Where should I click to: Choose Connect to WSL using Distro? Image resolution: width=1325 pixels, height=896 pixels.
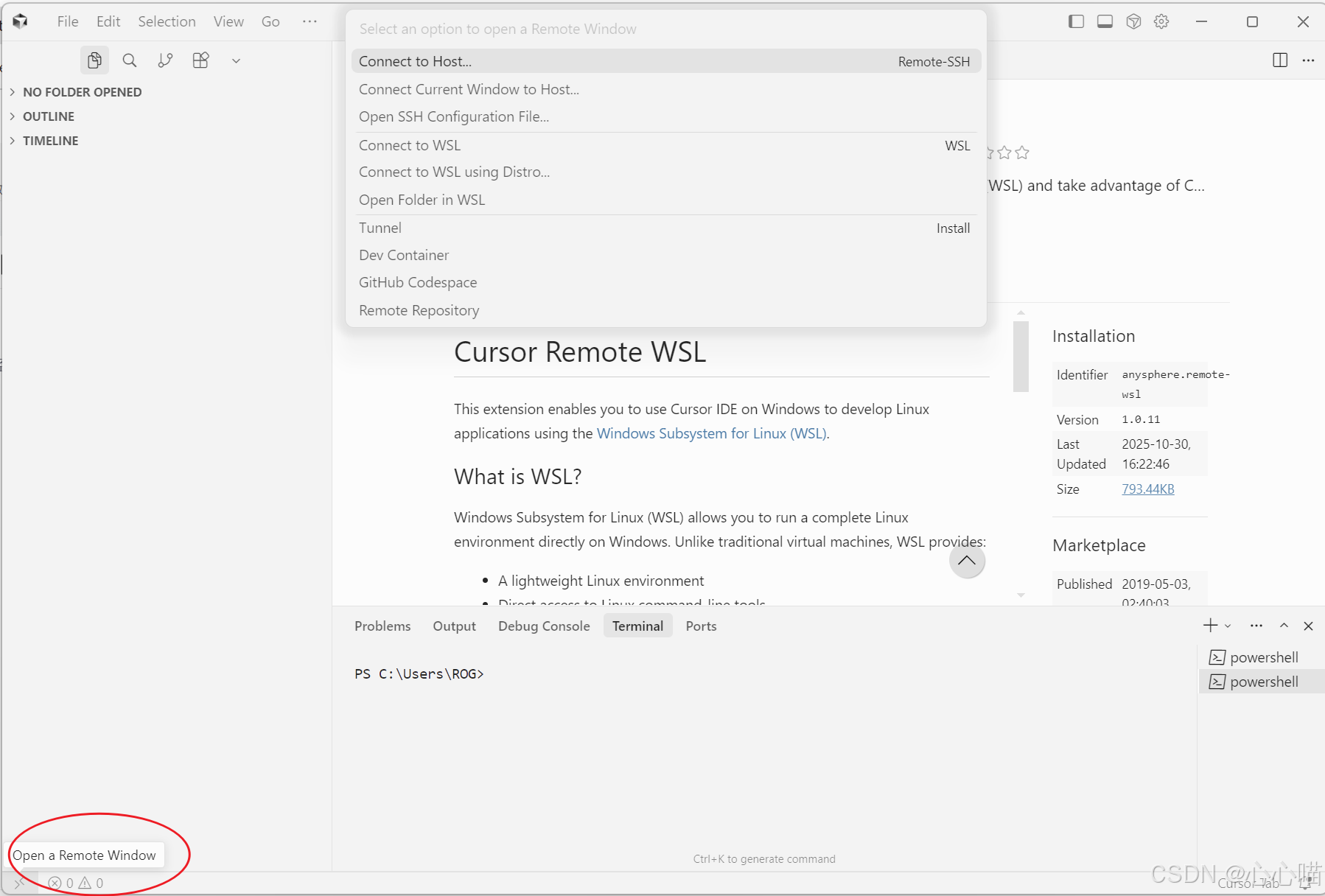pos(666,172)
